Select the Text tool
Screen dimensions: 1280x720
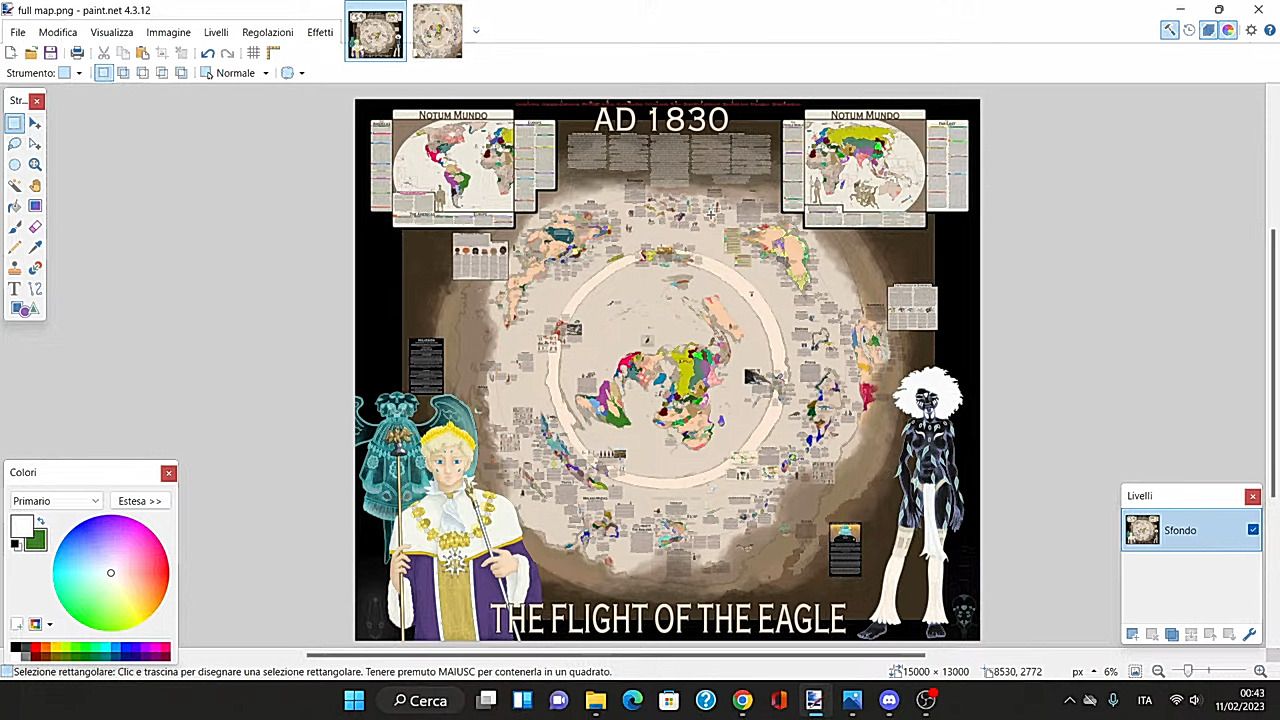[x=15, y=289]
